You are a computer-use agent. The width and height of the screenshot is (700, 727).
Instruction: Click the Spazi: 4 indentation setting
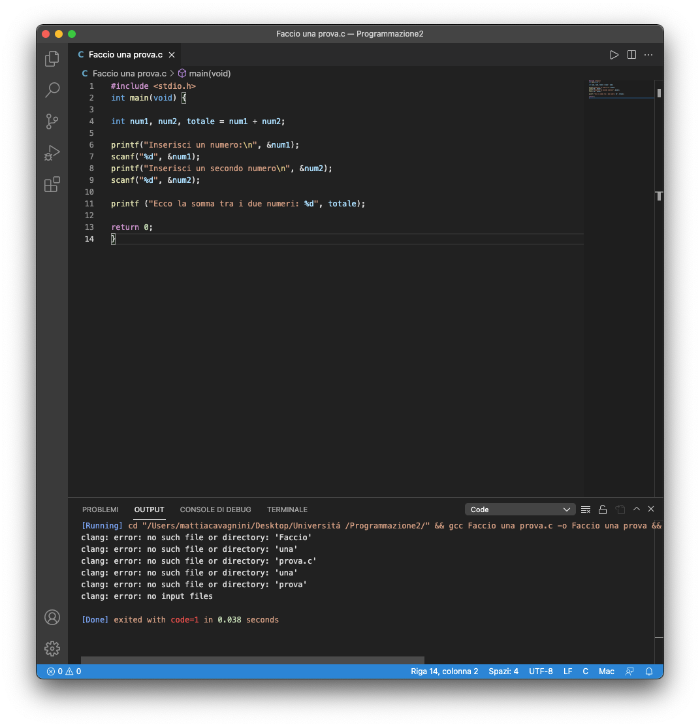[x=503, y=671]
